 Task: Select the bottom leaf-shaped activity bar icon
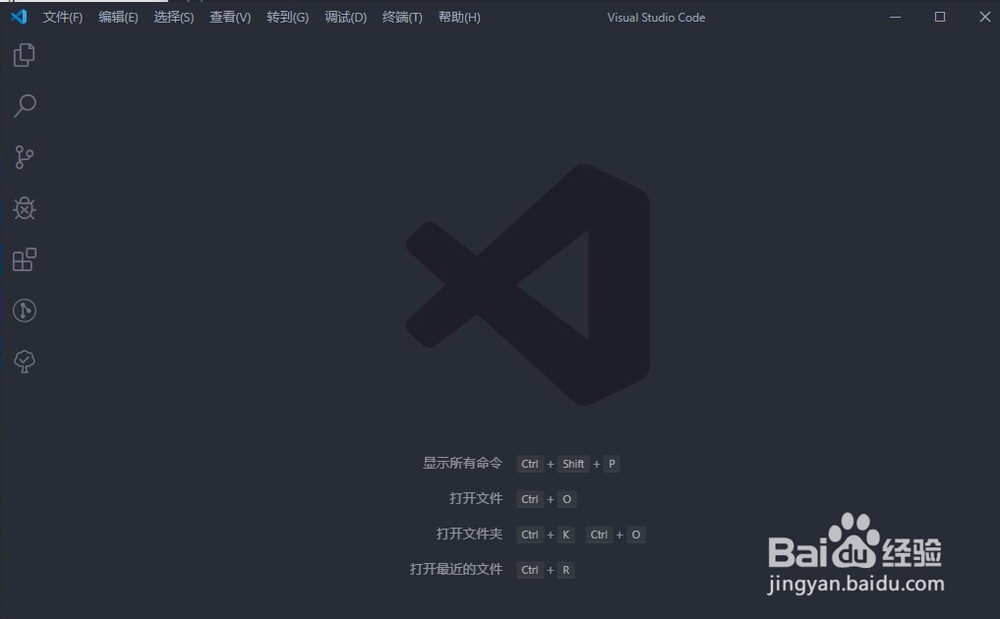click(24, 361)
